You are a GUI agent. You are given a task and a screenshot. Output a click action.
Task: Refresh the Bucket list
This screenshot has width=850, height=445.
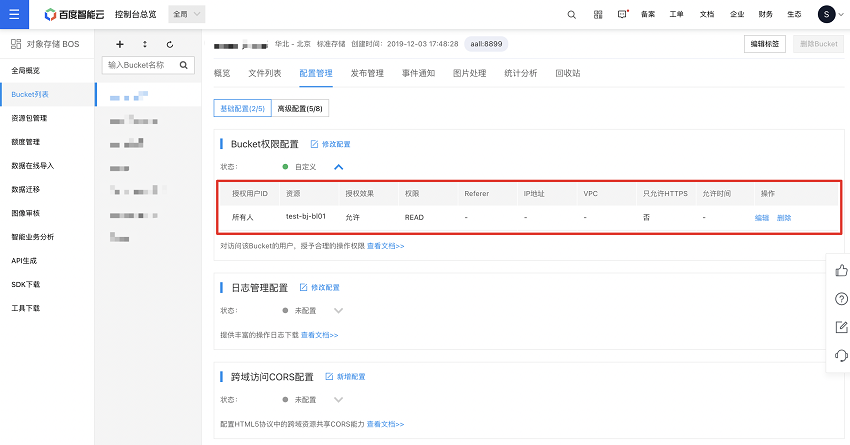170,44
